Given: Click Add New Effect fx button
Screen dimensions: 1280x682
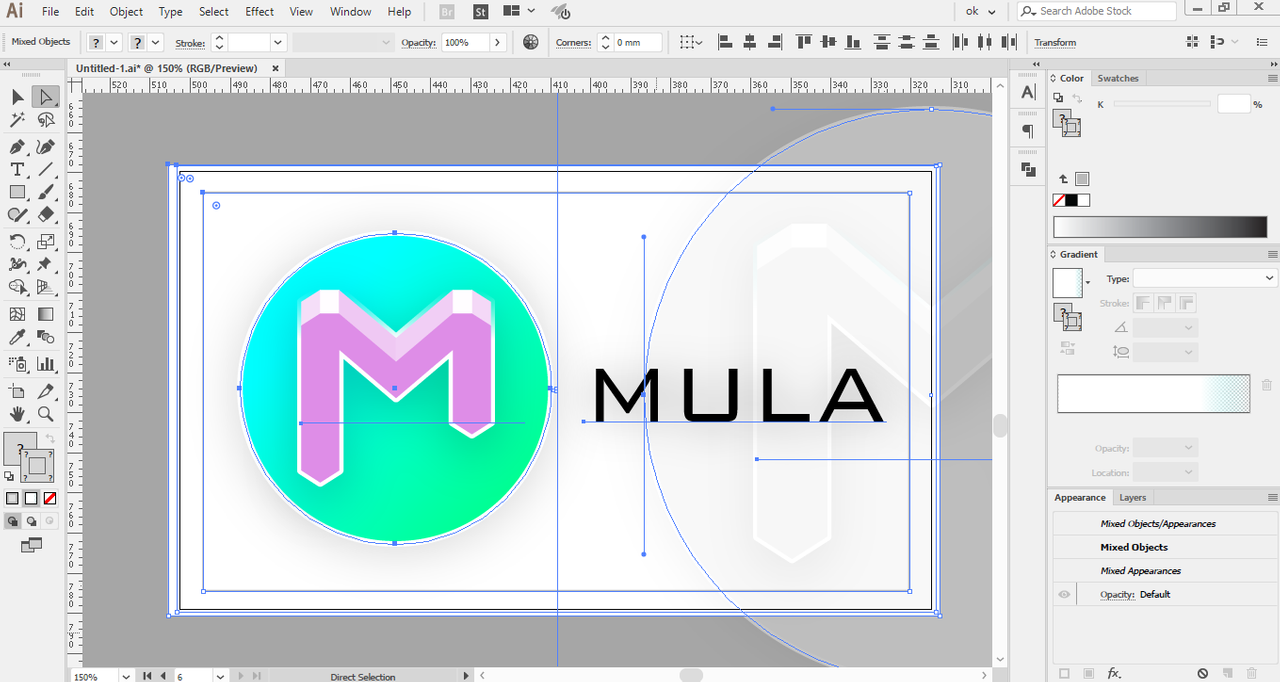Looking at the screenshot, I should point(1114,673).
